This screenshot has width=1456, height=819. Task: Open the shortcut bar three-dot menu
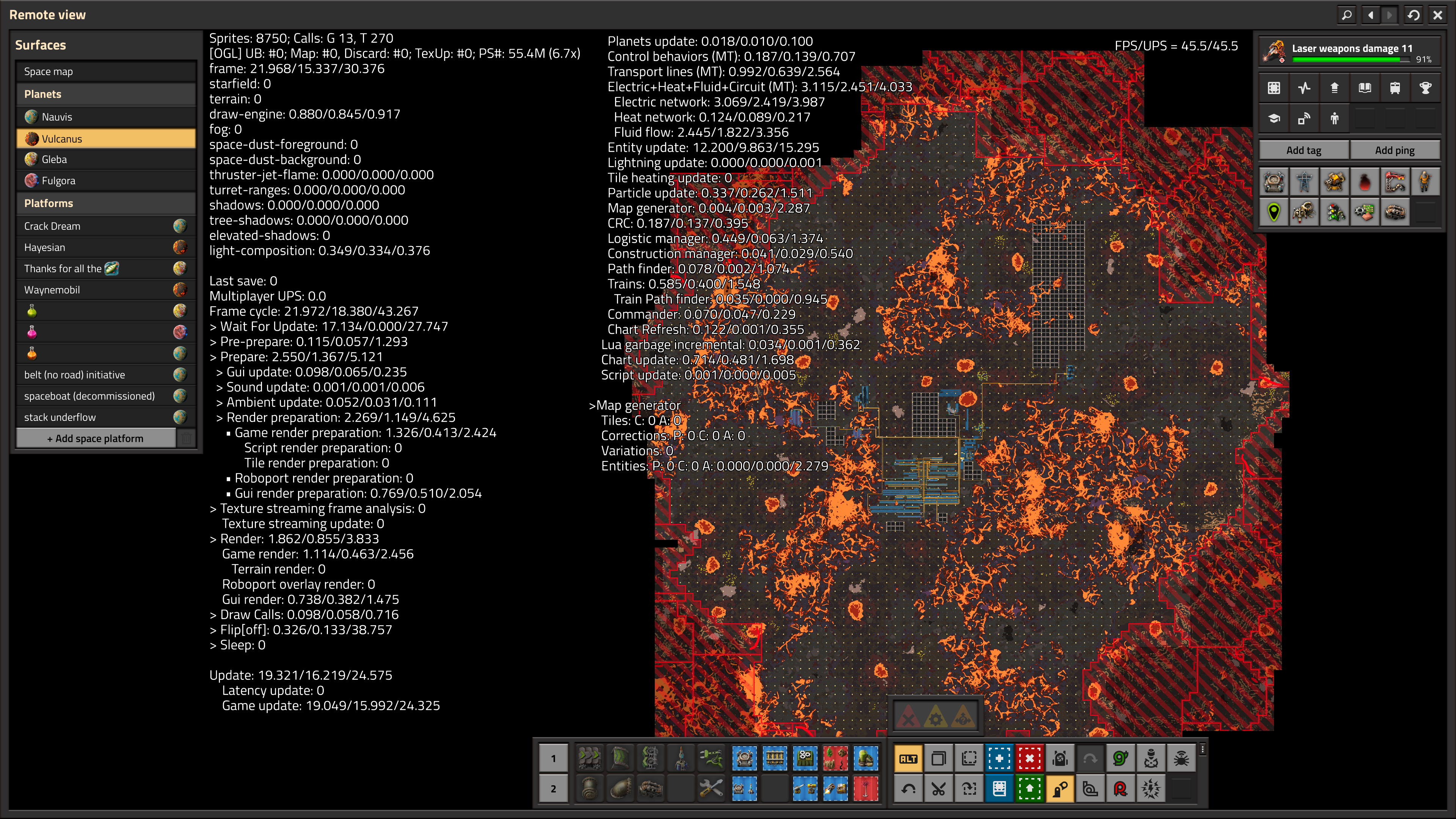point(1203,750)
